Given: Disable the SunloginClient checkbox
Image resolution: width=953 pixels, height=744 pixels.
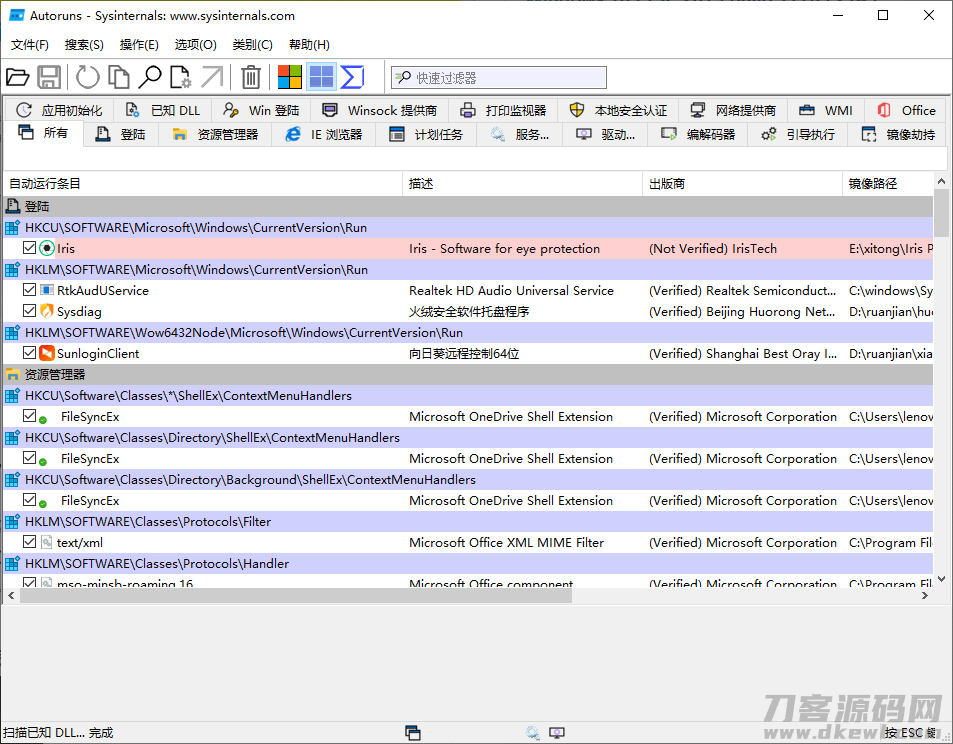Looking at the screenshot, I should (29, 353).
